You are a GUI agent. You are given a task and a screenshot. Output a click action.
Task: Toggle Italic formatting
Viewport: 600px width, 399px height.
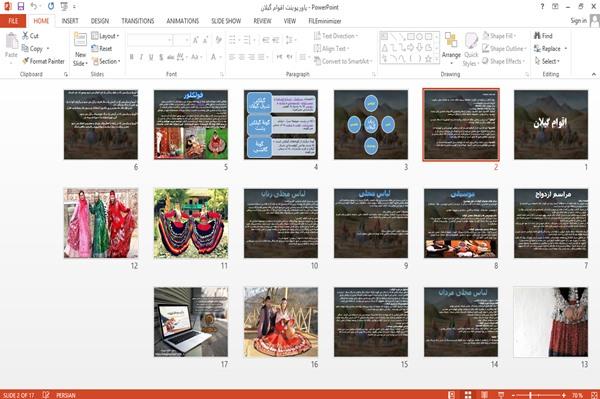click(x=141, y=57)
